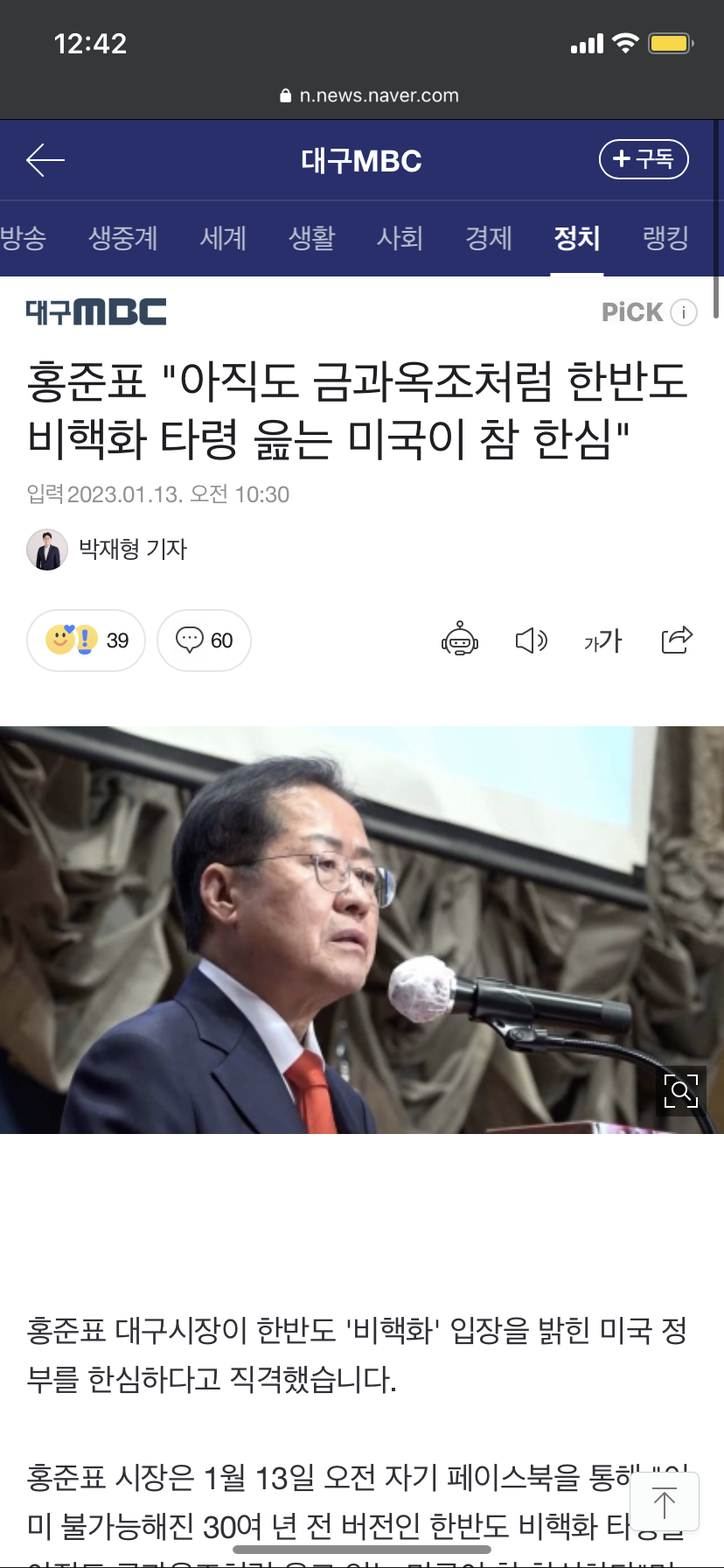The height and width of the screenshot is (1568, 724).
Task: Jump to top with up arrow button
Action: tap(665, 1502)
